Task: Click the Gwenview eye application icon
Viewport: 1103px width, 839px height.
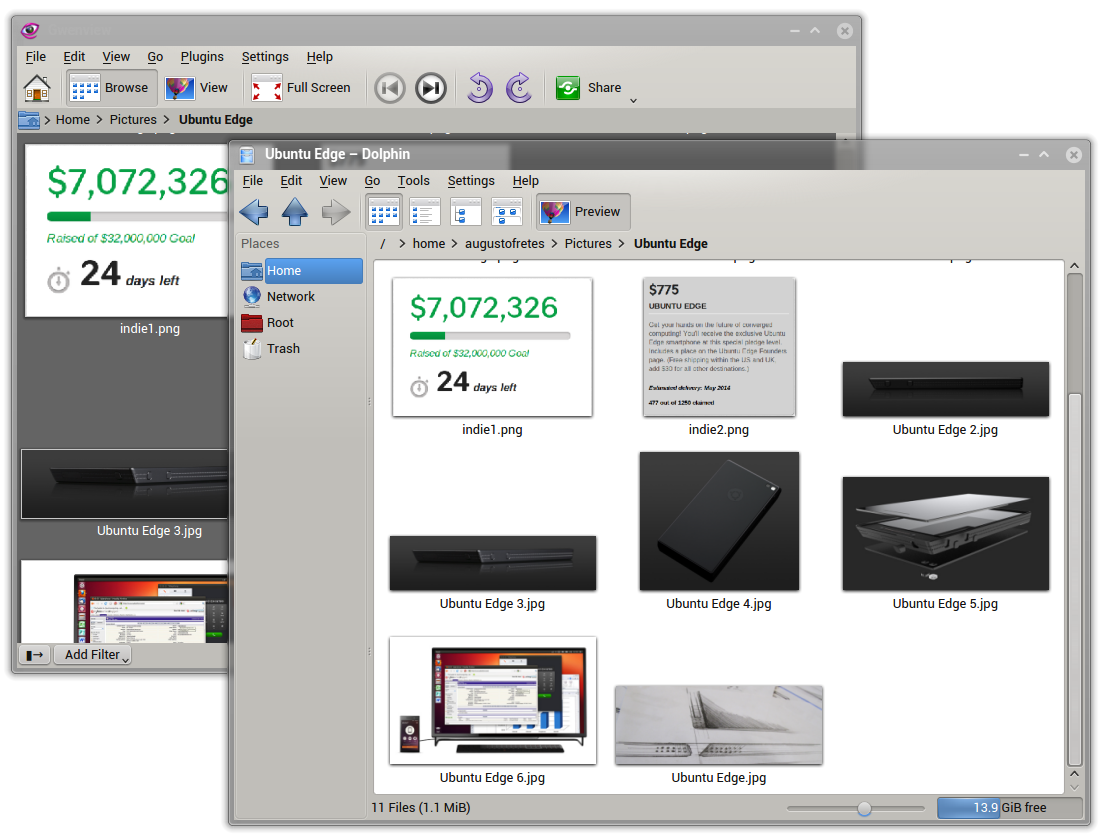Action: click(x=30, y=30)
